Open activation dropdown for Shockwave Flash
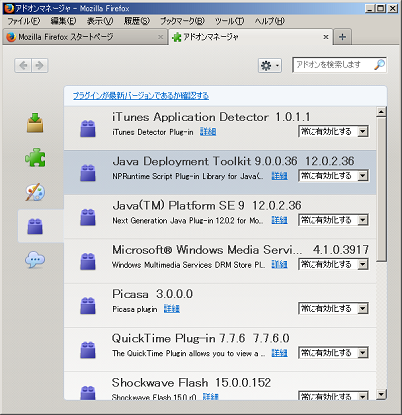Screen dimensions: 402x415 point(333,396)
